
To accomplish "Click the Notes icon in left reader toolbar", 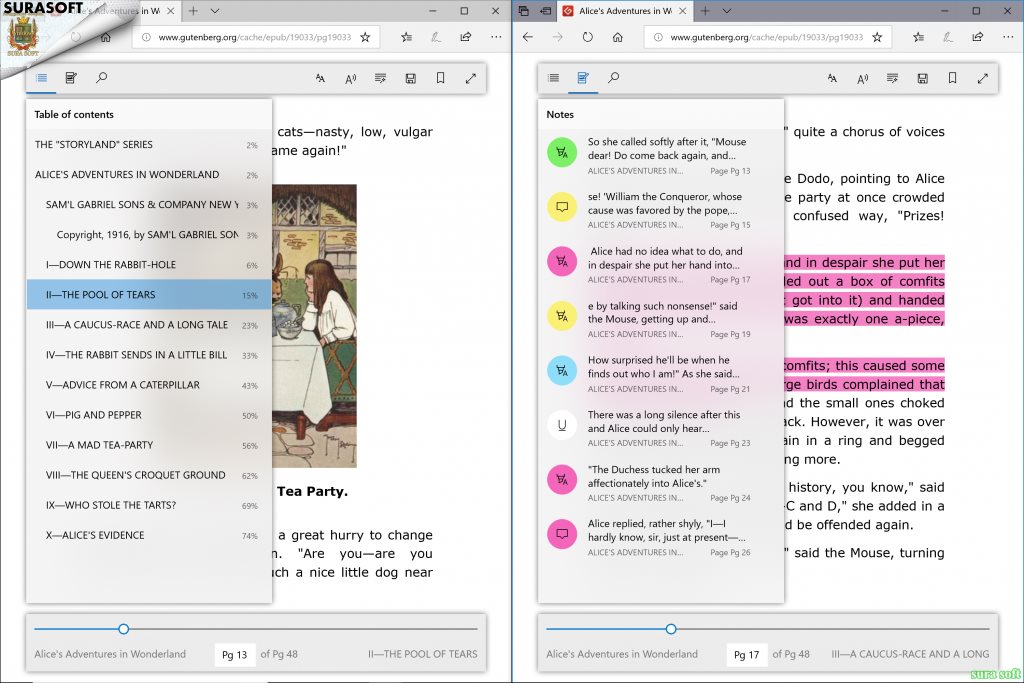I will coord(71,78).
